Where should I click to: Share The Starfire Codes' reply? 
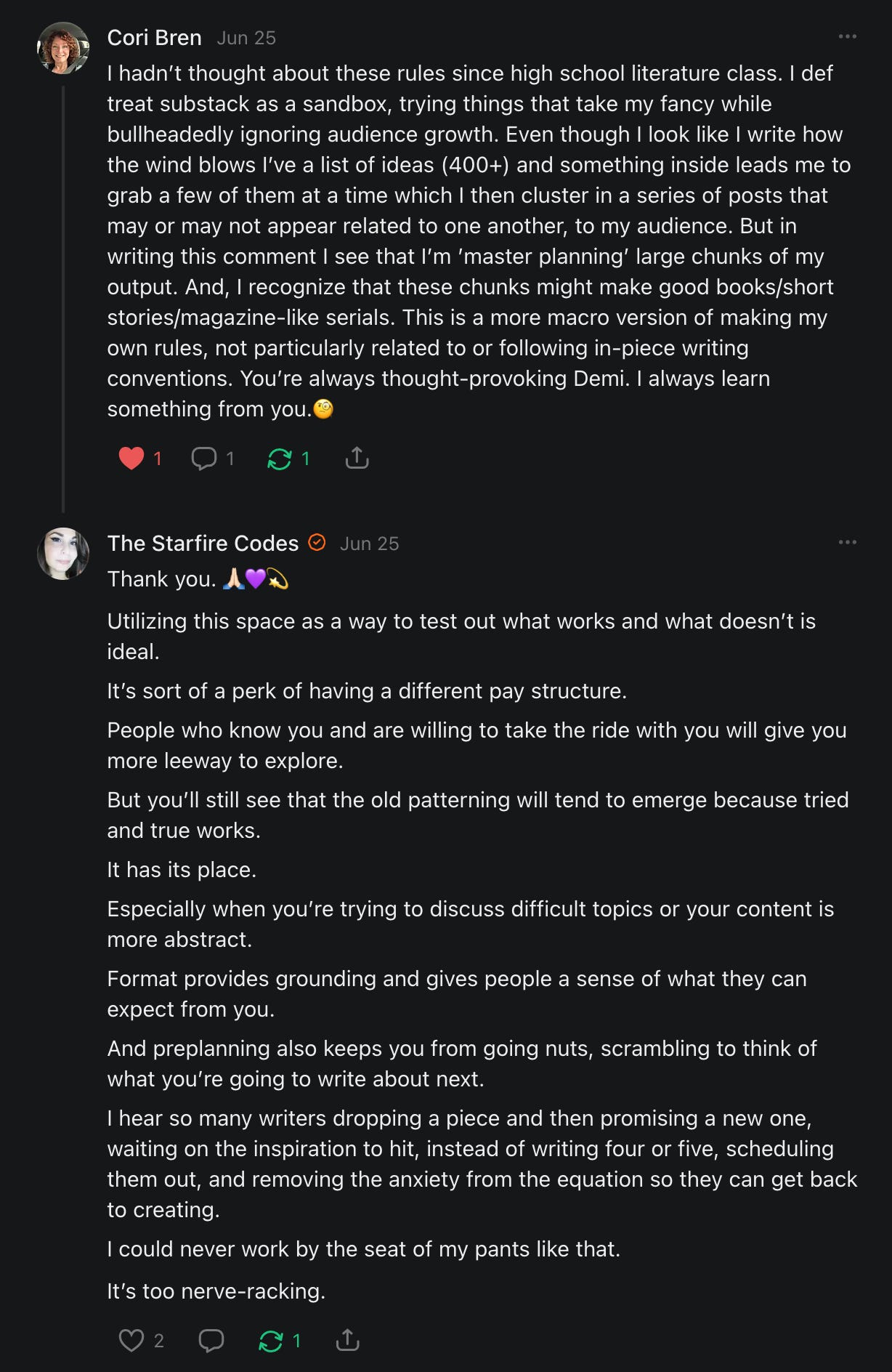348,1339
